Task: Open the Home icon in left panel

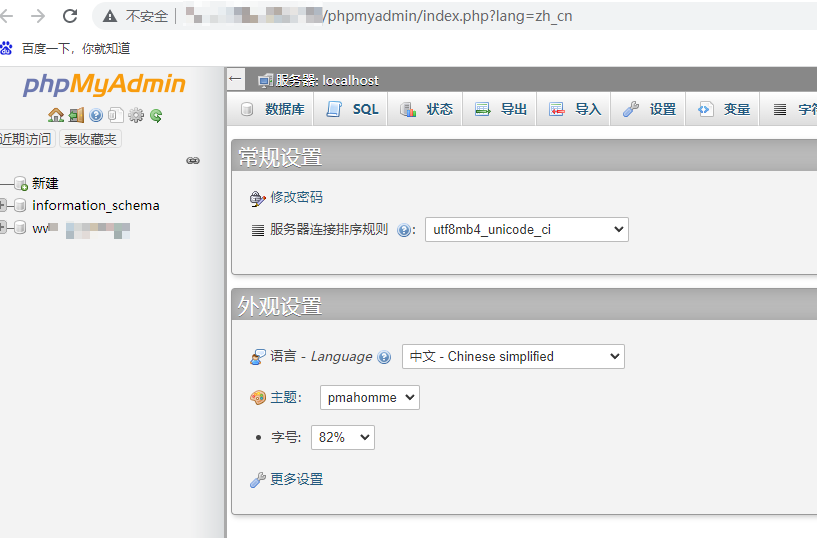Action: pos(56,115)
